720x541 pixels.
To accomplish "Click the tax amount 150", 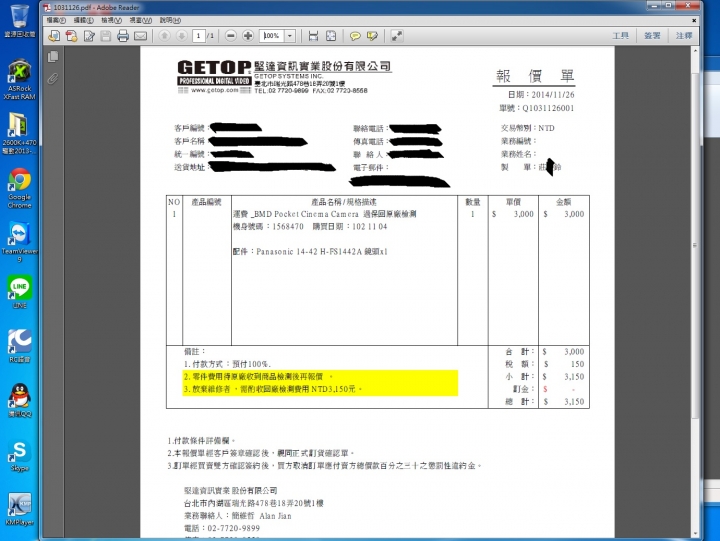I will (x=577, y=364).
